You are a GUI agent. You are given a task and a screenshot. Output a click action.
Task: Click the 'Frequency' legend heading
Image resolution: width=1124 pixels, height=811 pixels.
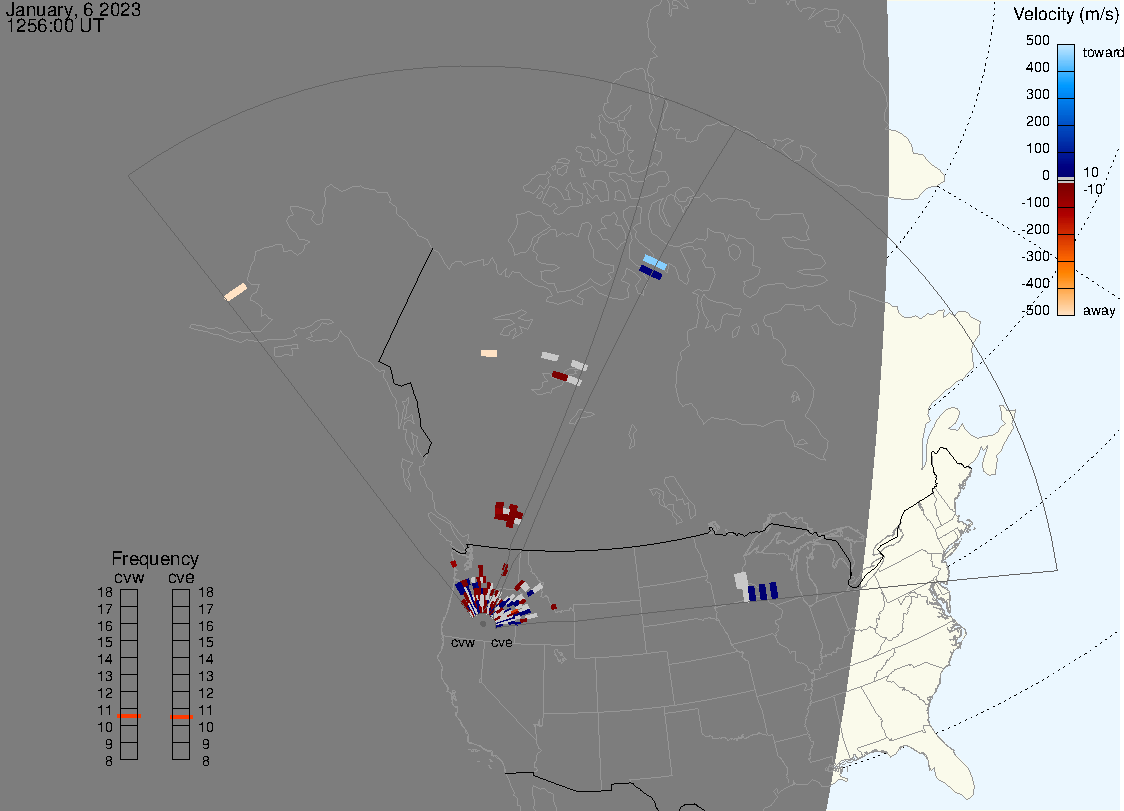[x=155, y=559]
